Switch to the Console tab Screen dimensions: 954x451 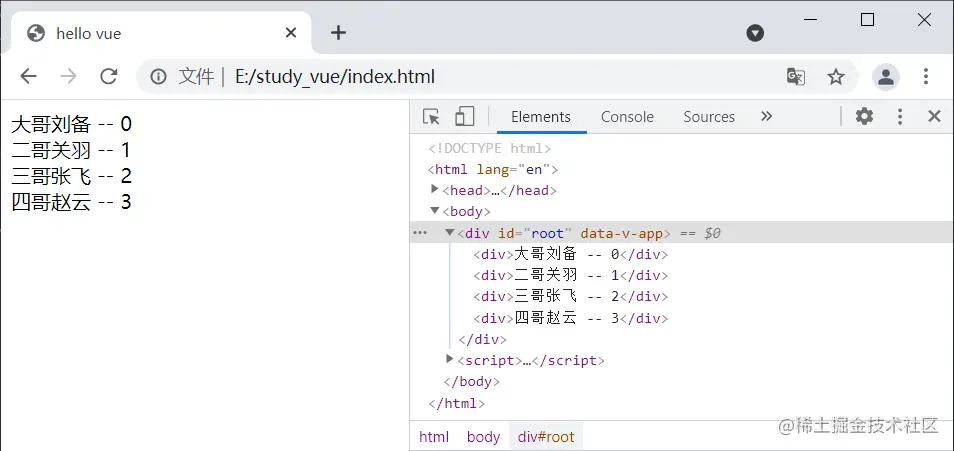[627, 117]
